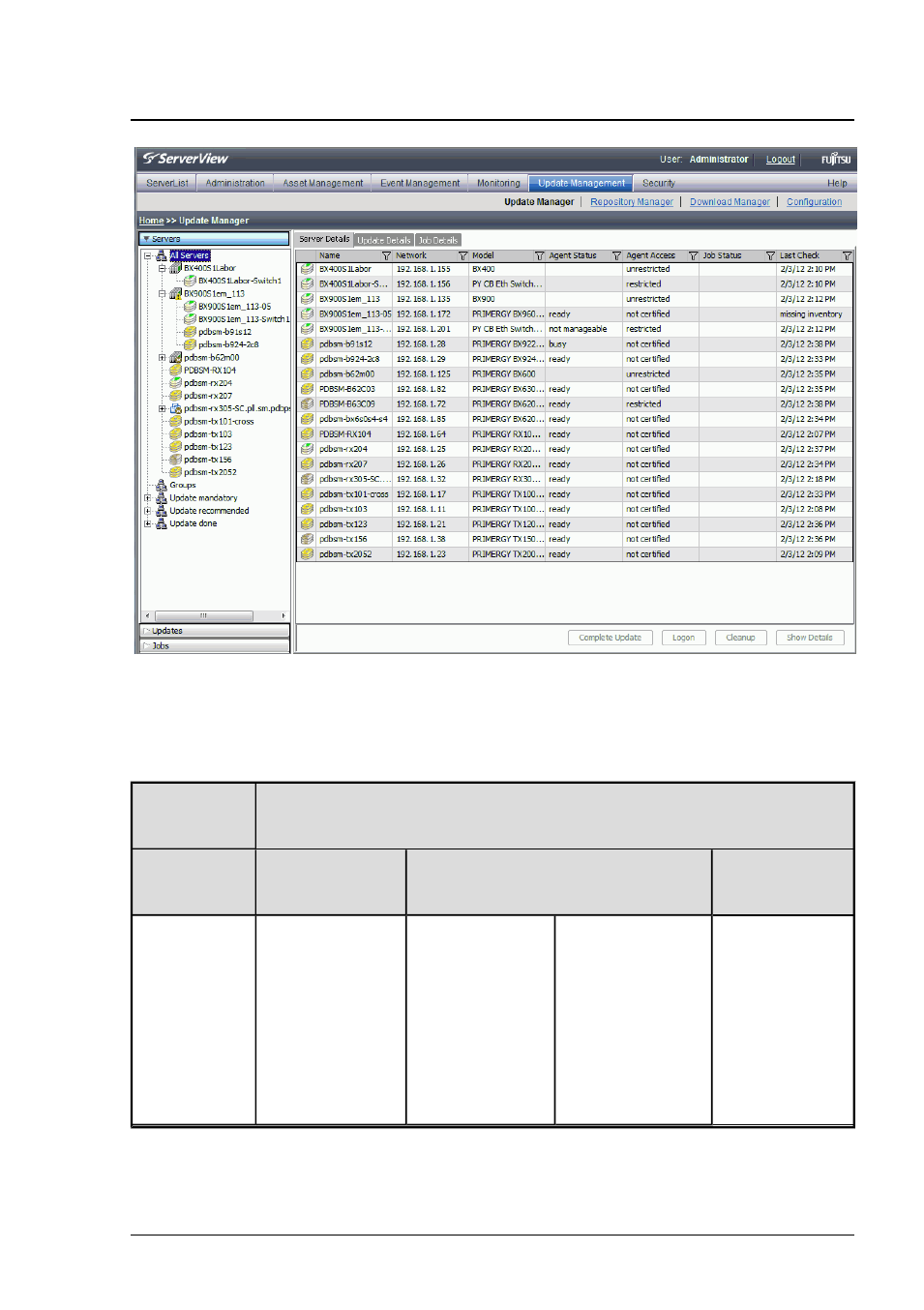This screenshot has height=1310, width=924.
Task: Select the Server Details tab
Action: (324, 239)
